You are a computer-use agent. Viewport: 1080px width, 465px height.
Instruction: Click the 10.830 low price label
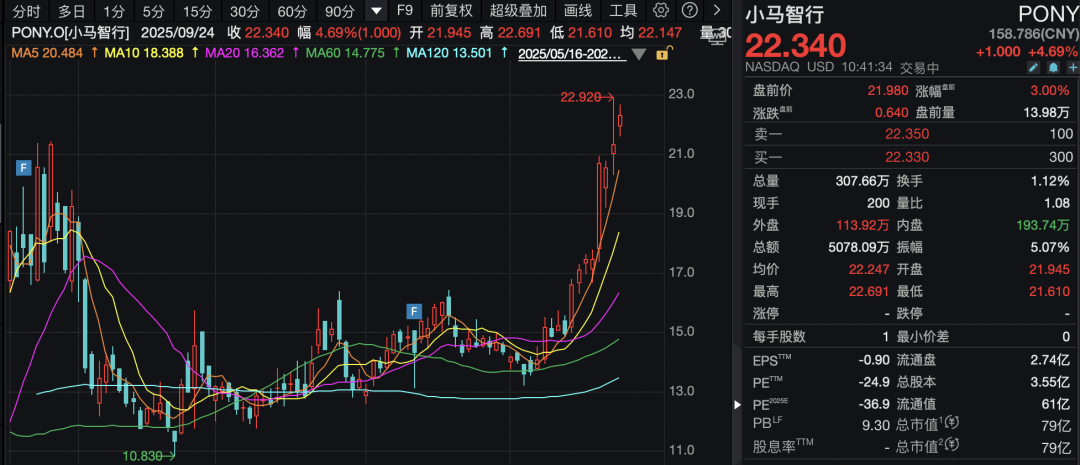coord(143,455)
